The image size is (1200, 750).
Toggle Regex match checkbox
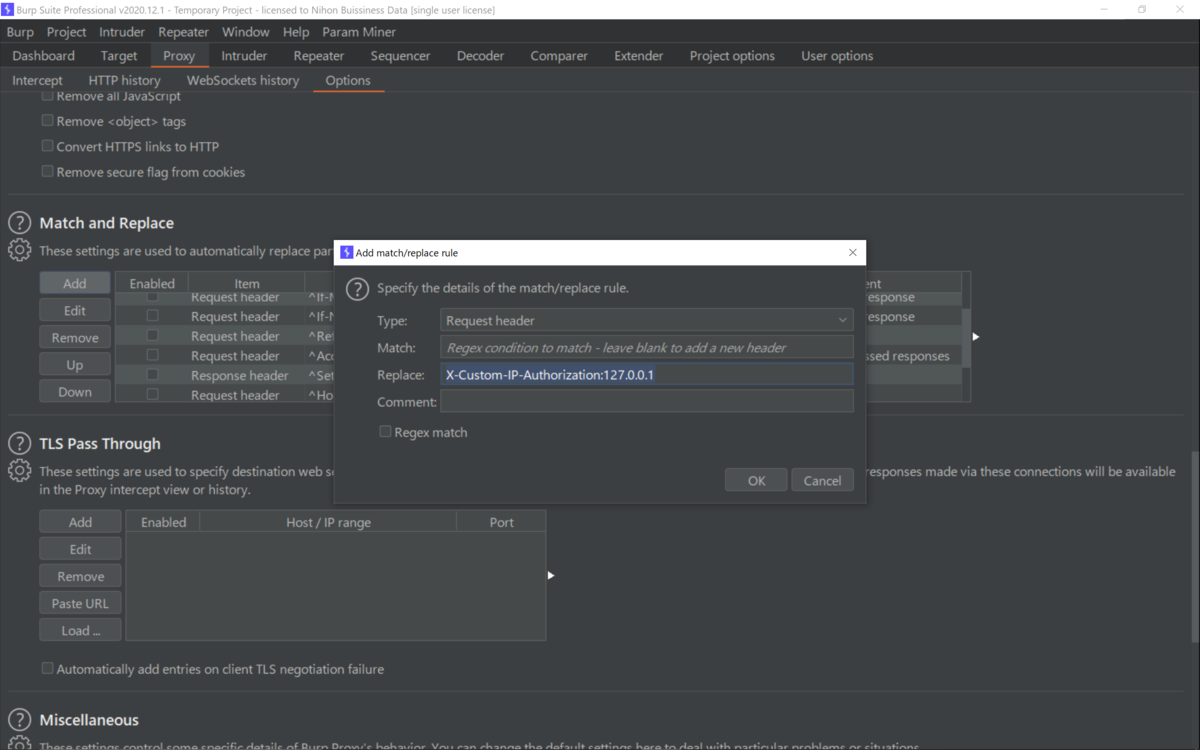click(385, 432)
